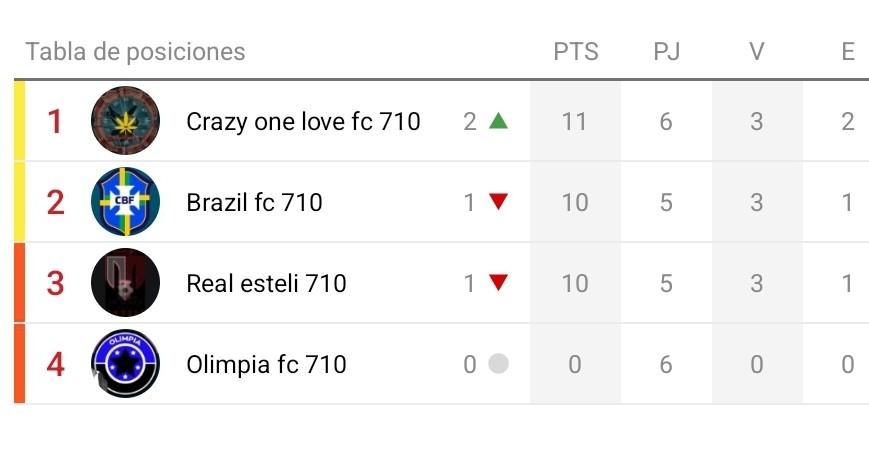
Task: Click orange zone bar at position 4
Action: (x=19, y=364)
